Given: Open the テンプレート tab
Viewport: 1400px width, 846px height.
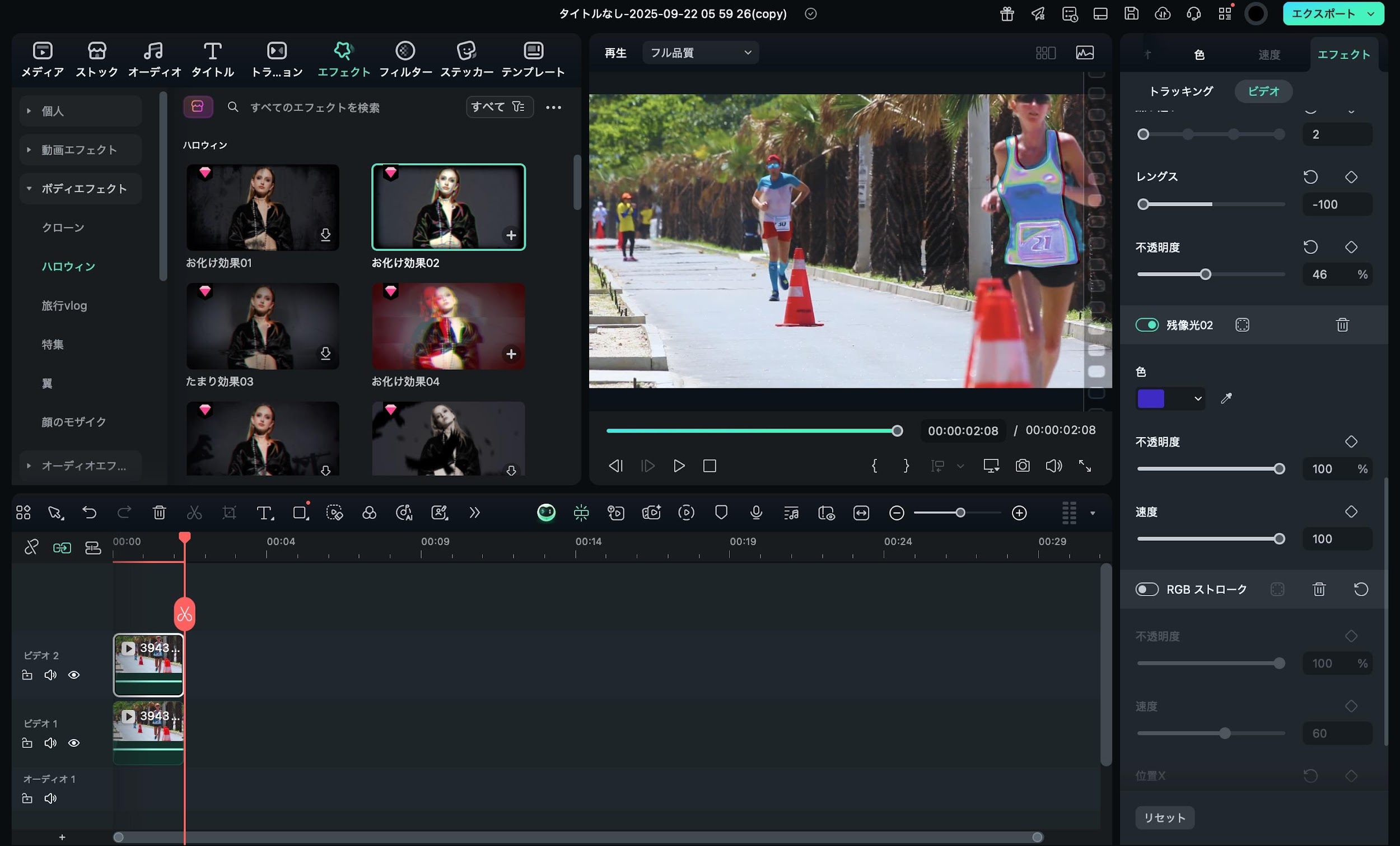Looking at the screenshot, I should click(x=533, y=59).
